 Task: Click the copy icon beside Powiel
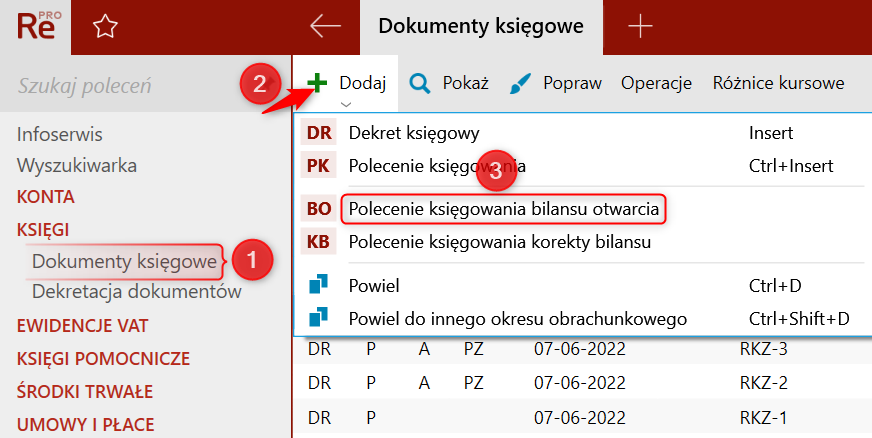point(318,285)
